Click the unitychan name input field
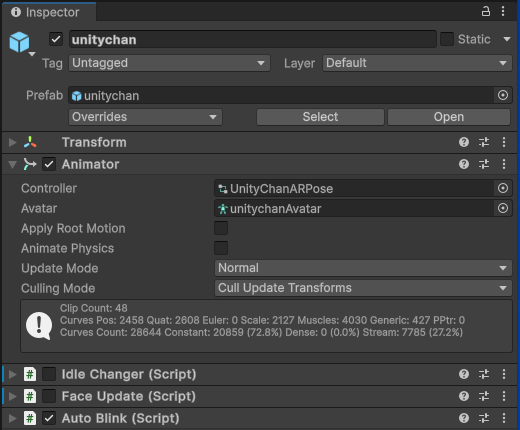The image size is (520, 430). pos(252,39)
